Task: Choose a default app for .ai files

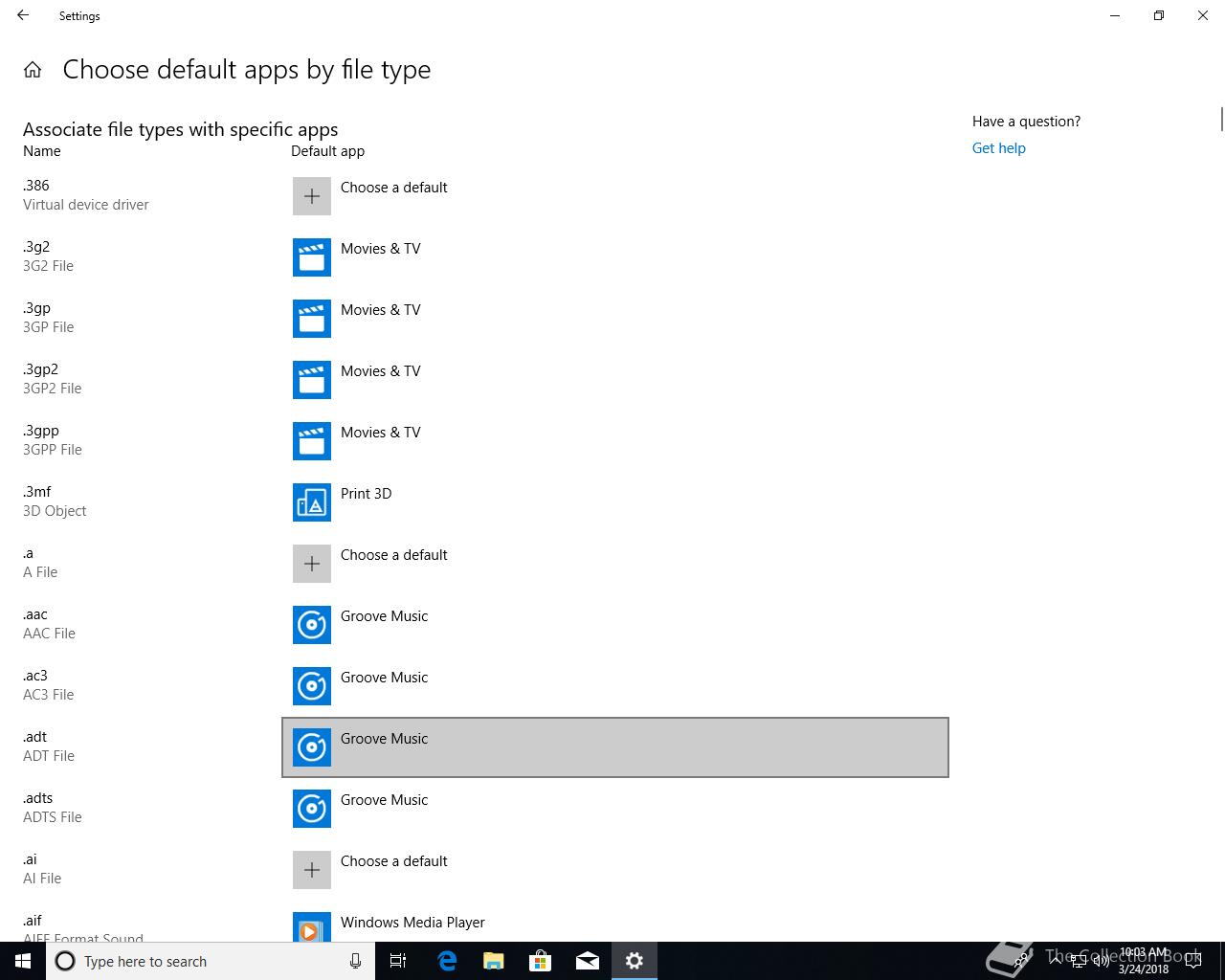Action: click(614, 870)
